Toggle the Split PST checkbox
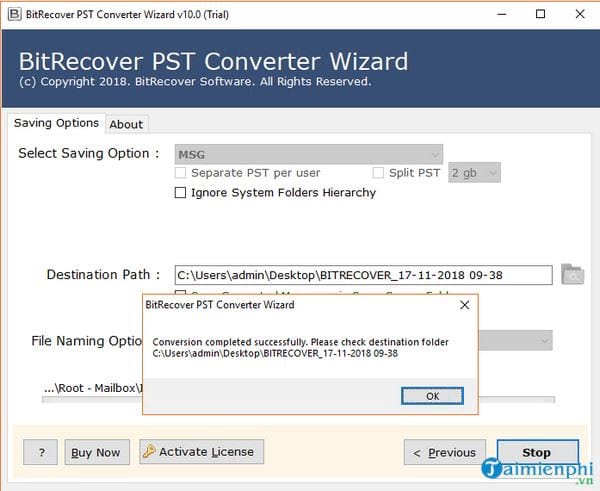 (x=378, y=173)
